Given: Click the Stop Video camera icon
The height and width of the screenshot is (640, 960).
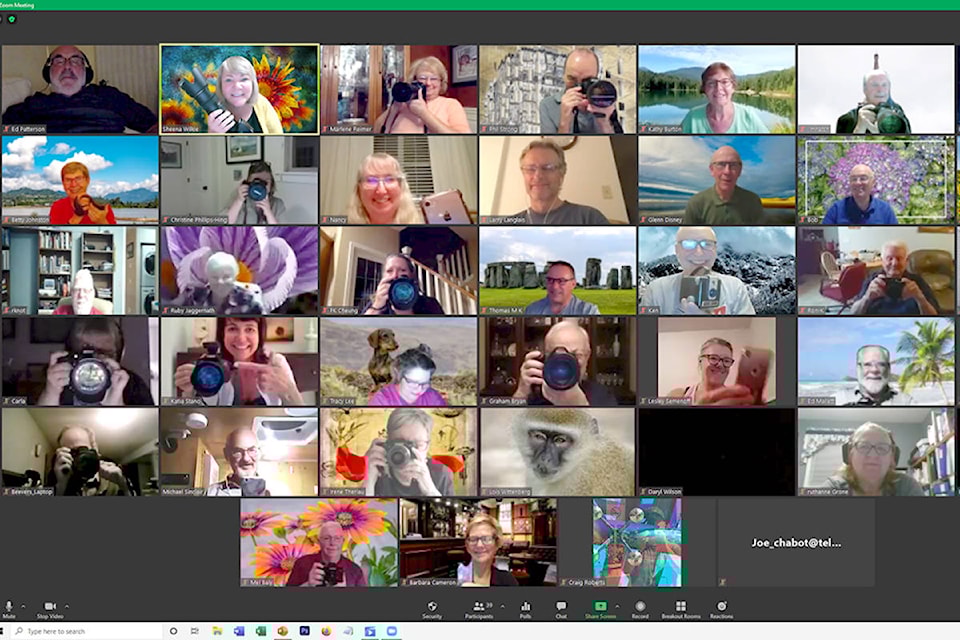Looking at the screenshot, I should [50, 606].
